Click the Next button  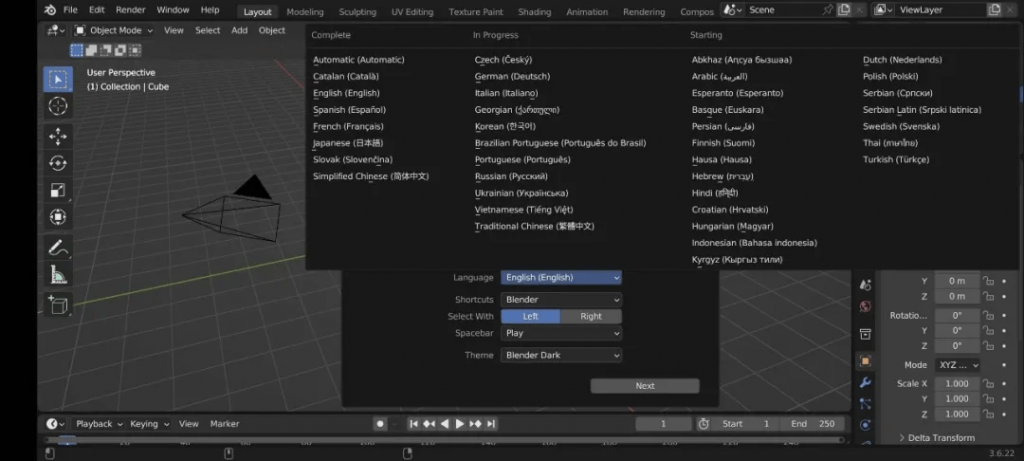pyautogui.click(x=645, y=386)
